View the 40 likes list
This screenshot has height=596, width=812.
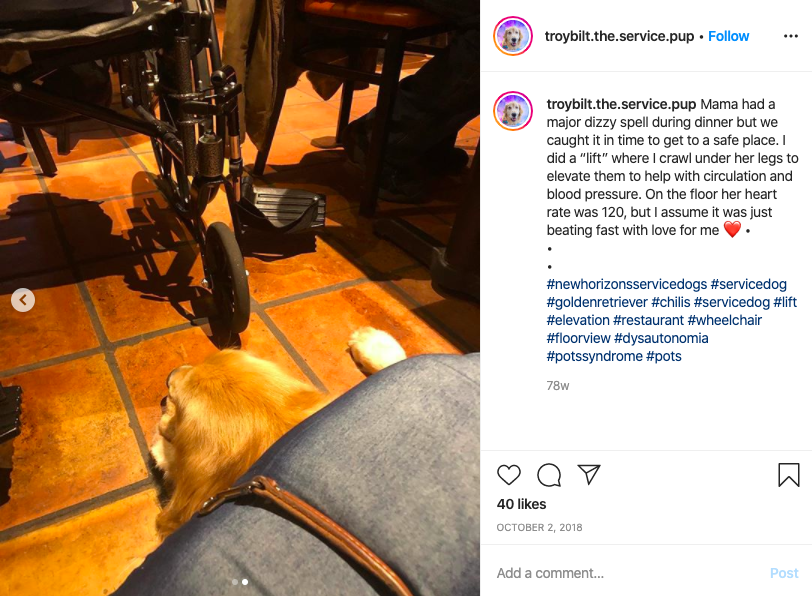521,504
